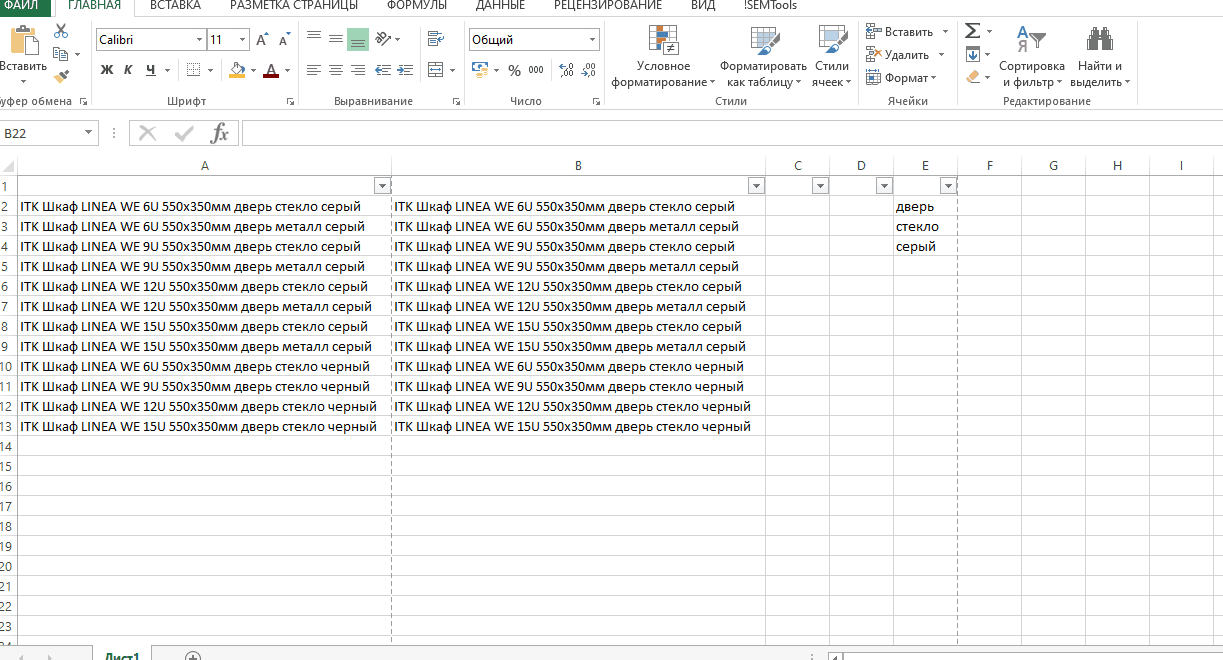
Task: Open the filter dropdown in column E header
Action: (x=948, y=186)
